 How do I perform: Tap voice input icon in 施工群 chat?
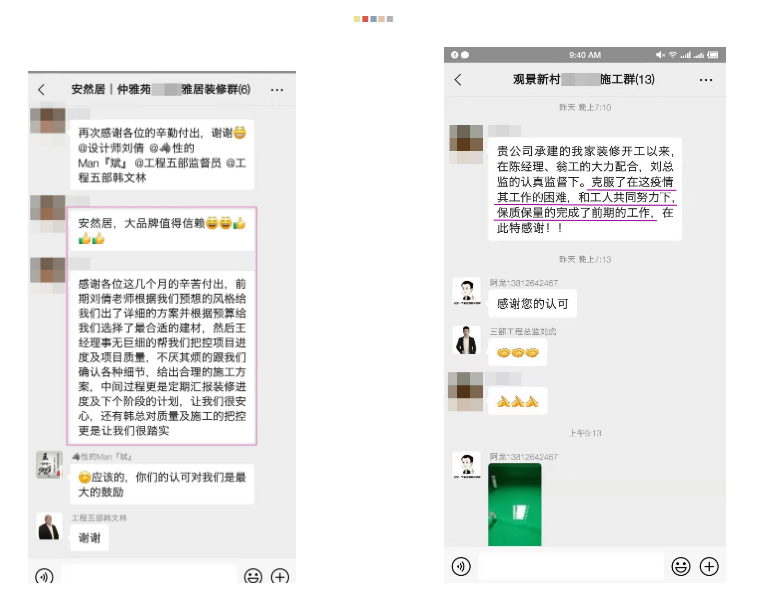point(461,566)
